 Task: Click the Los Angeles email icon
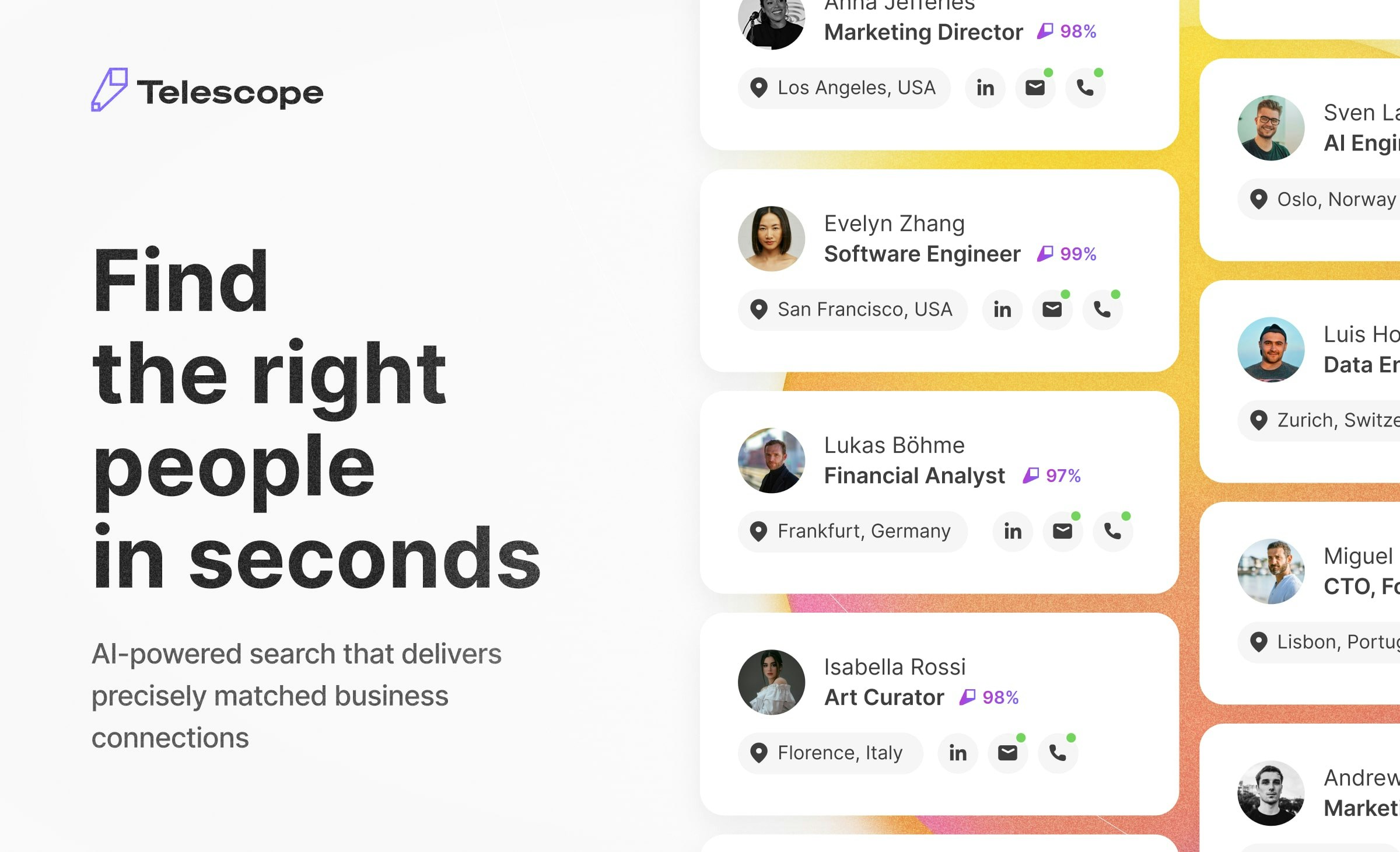pyautogui.click(x=1035, y=88)
